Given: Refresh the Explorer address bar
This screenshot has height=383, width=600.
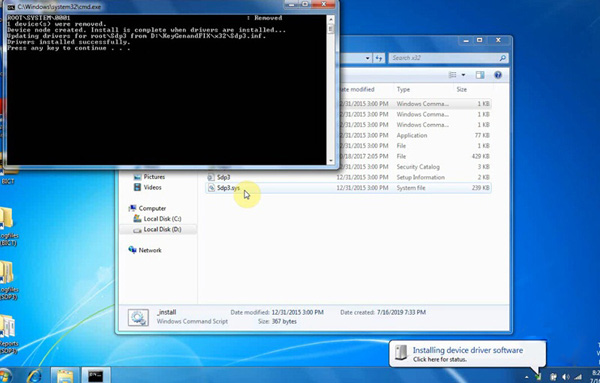Looking at the screenshot, I should 379,58.
